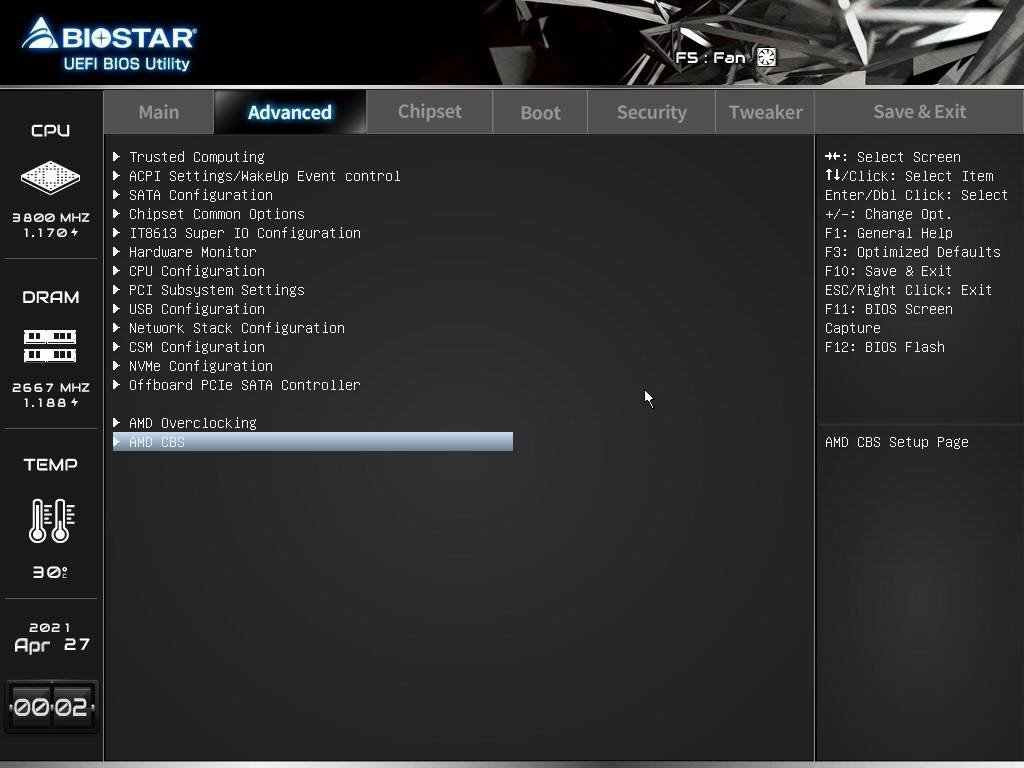Open the Tweaker tab
This screenshot has width=1024, height=768.
765,111
